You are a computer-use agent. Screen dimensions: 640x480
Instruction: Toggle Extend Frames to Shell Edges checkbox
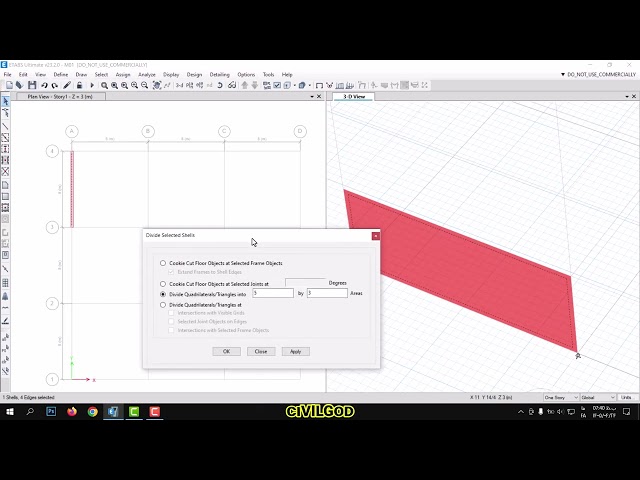(171, 272)
